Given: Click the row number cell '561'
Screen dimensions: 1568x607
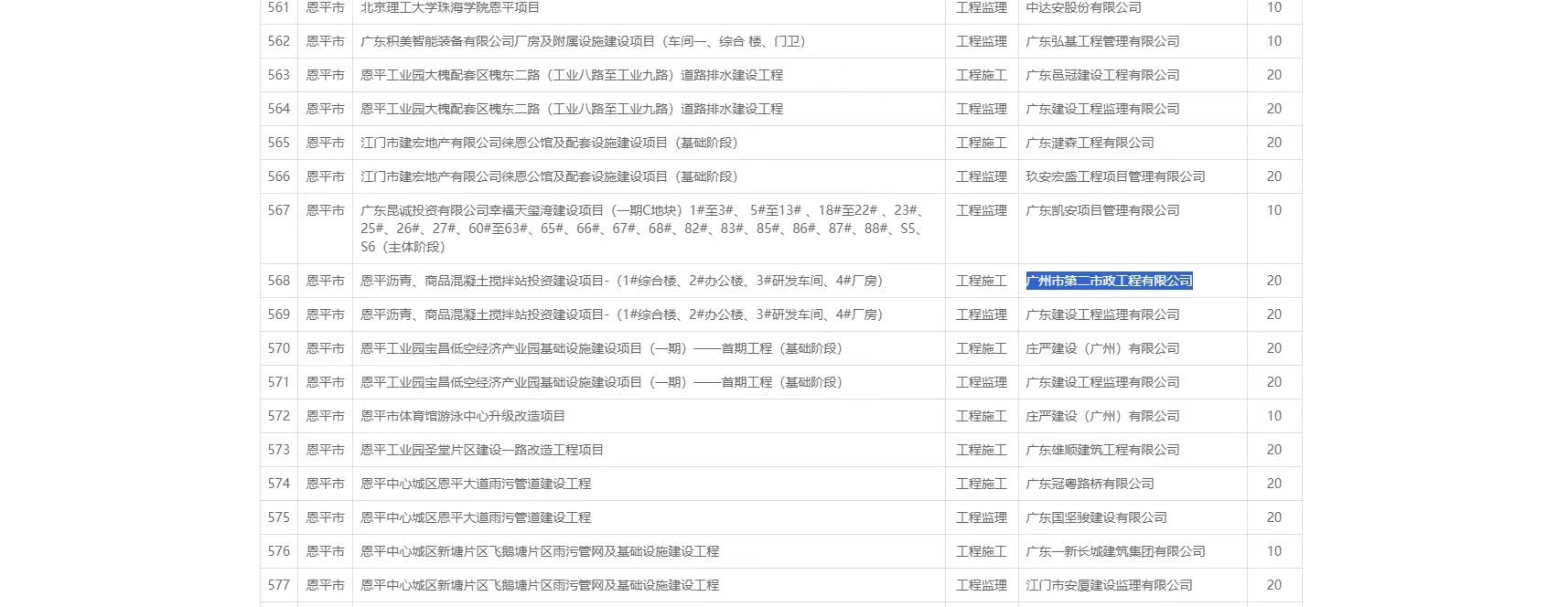Looking at the screenshot, I should (279, 7).
